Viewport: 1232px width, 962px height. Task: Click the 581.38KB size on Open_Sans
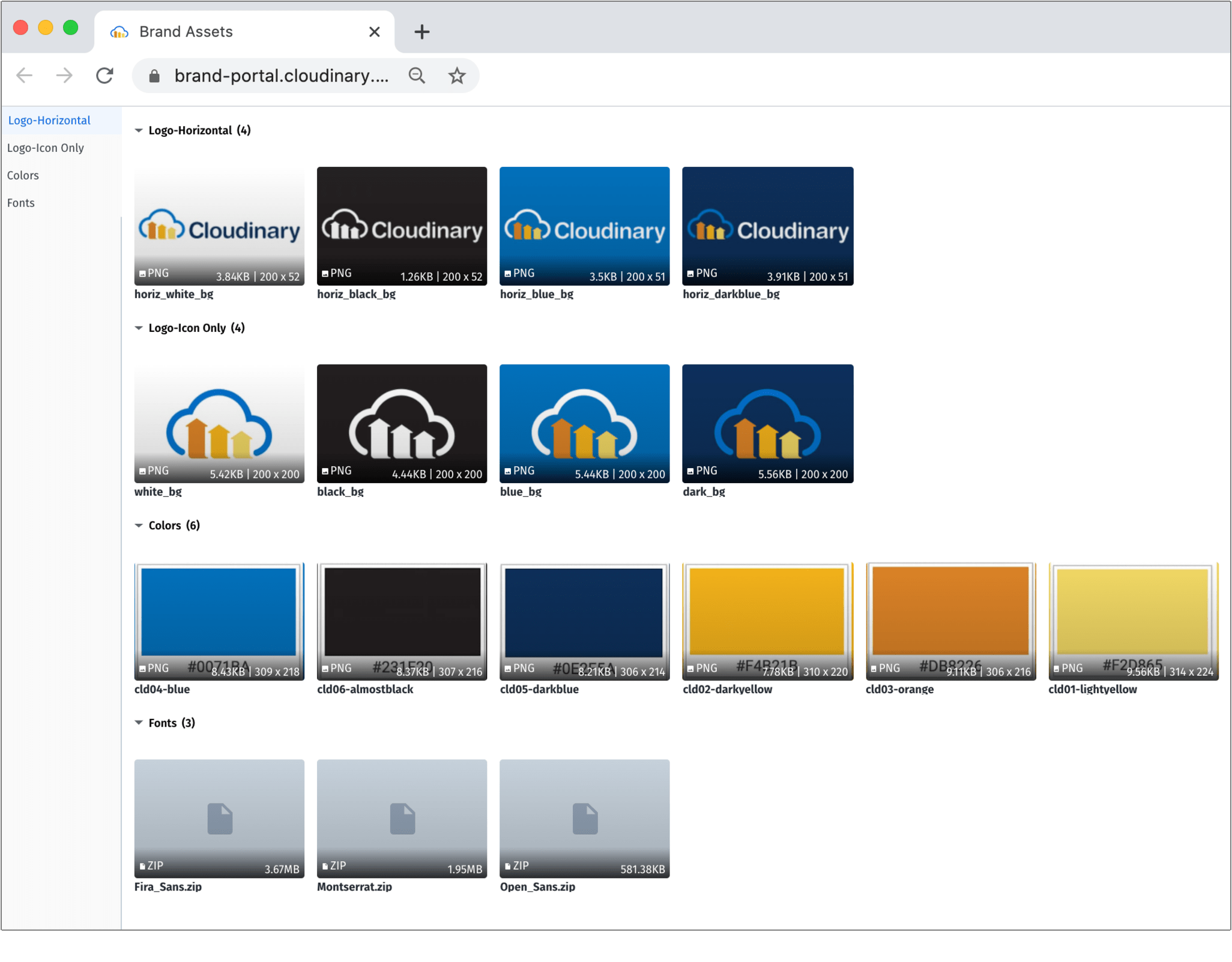[642, 869]
